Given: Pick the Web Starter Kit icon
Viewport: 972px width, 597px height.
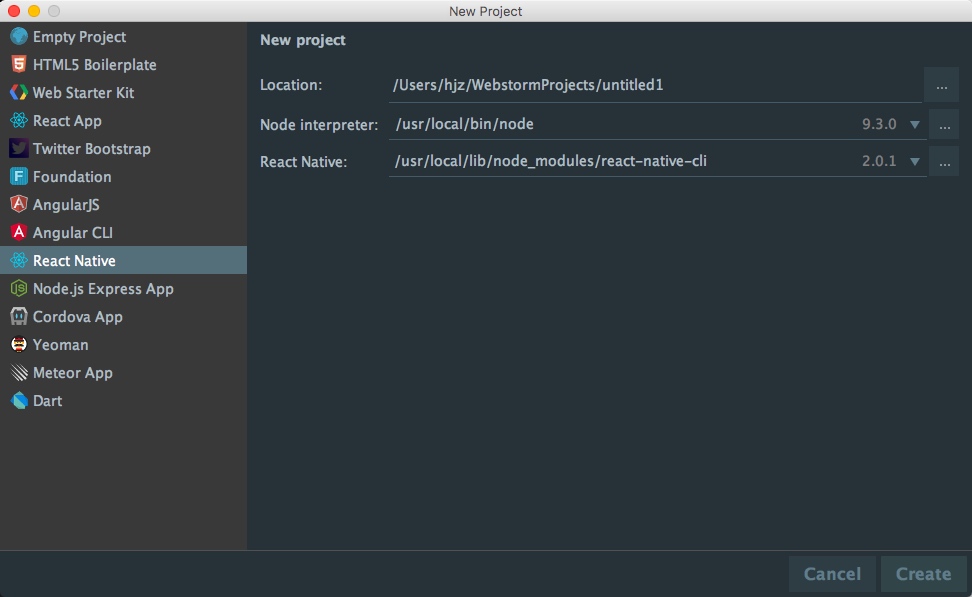Looking at the screenshot, I should (19, 92).
